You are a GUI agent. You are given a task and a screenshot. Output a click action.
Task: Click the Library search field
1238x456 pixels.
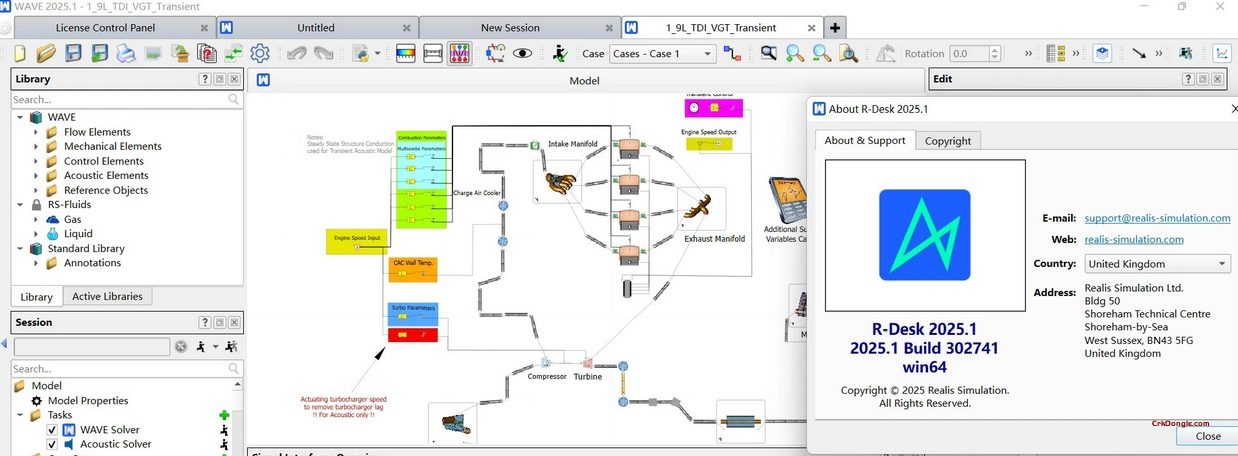(x=126, y=99)
